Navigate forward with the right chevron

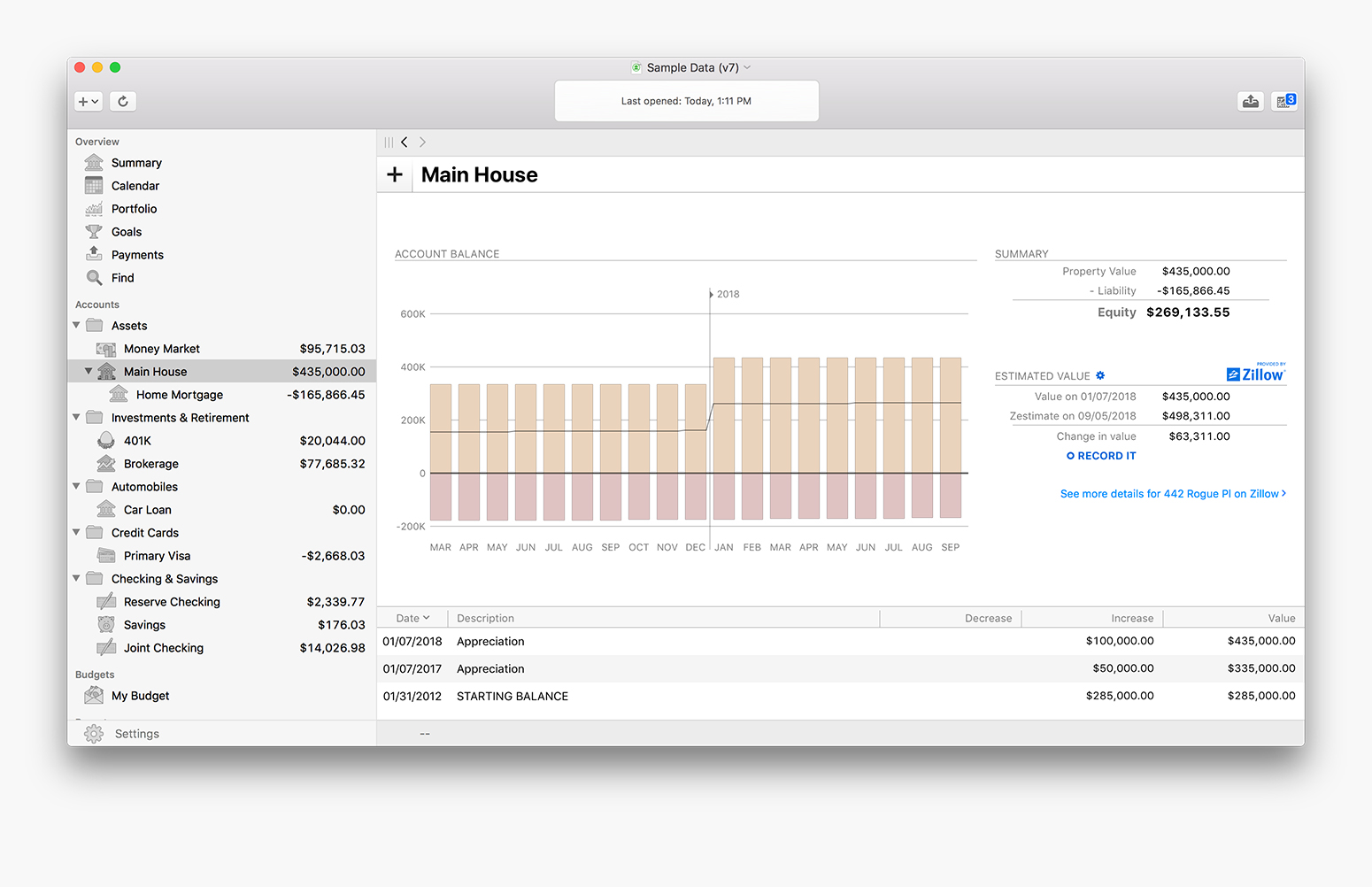coord(422,143)
